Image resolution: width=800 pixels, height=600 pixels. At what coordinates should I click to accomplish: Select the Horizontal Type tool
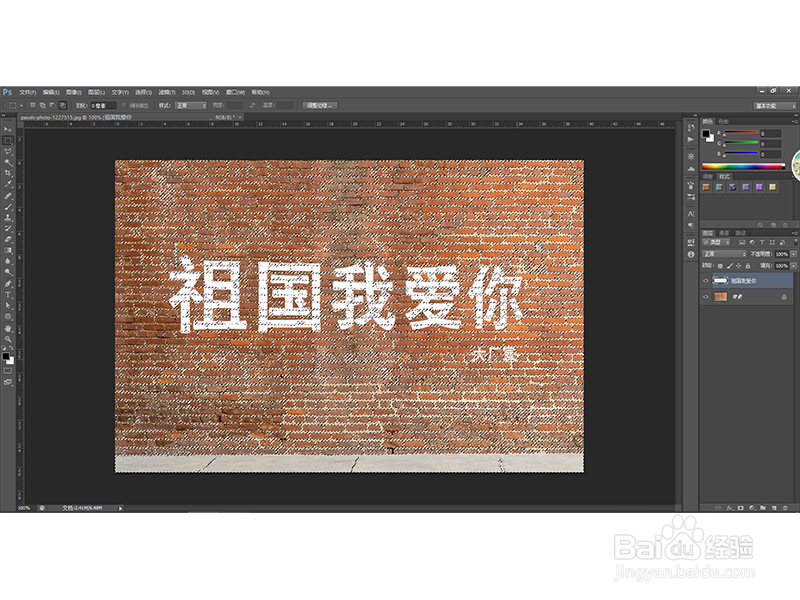(8, 294)
